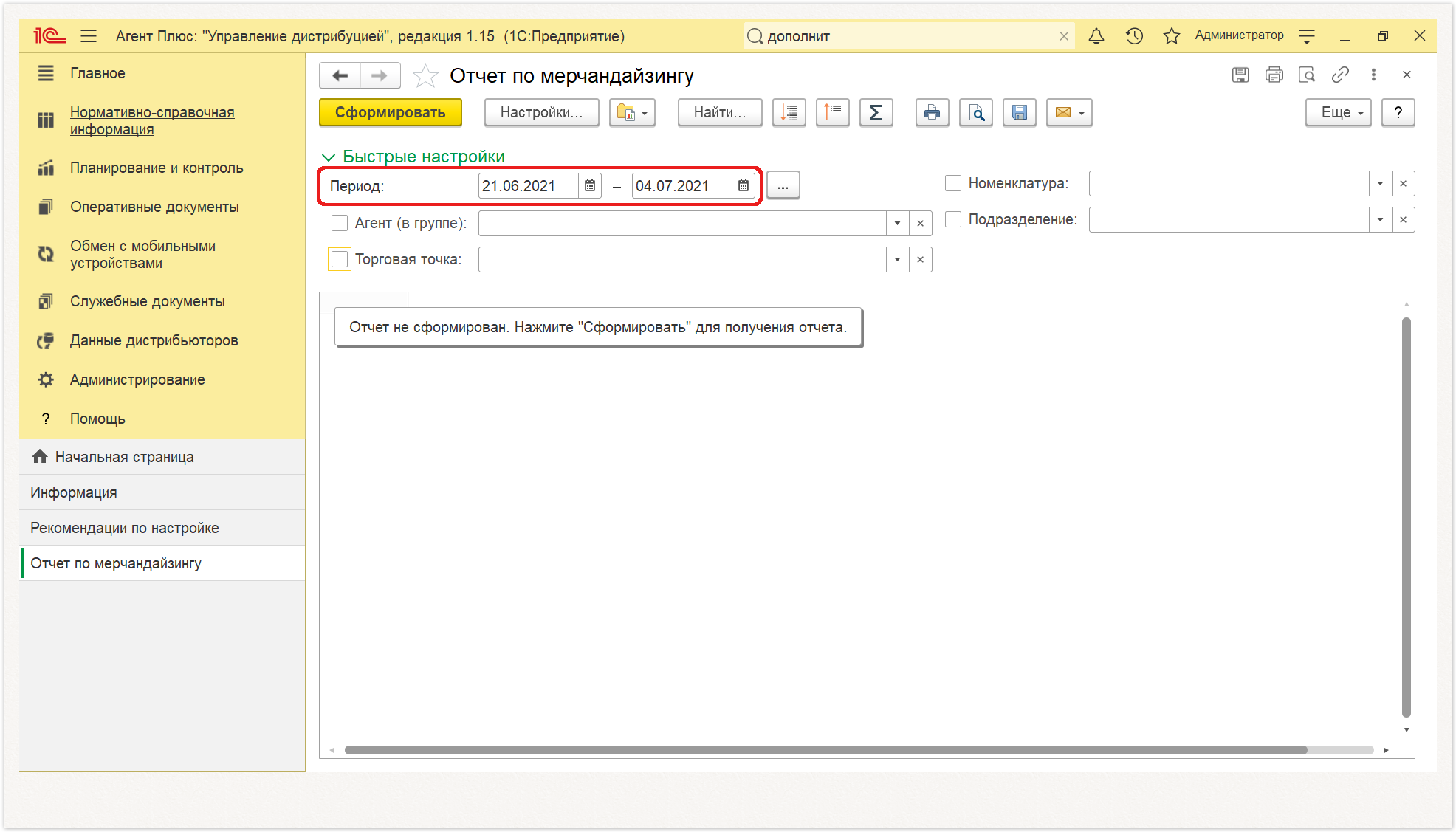
Task: Click the top-right preview icon
Action: click(x=1307, y=75)
